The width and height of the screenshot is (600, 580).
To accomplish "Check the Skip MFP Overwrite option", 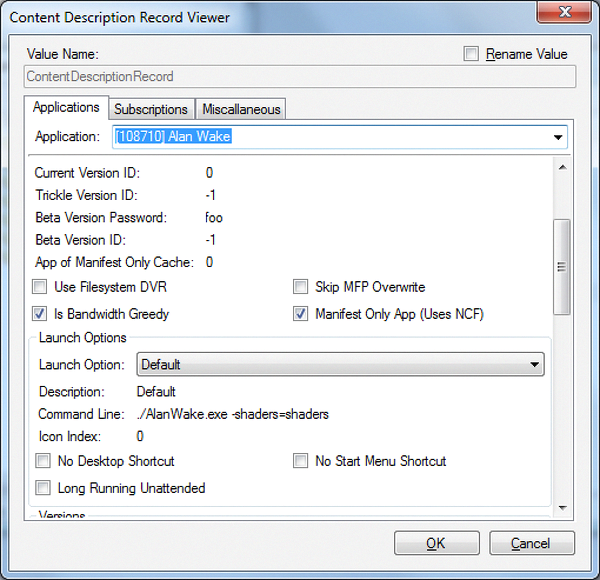I will pos(301,287).
